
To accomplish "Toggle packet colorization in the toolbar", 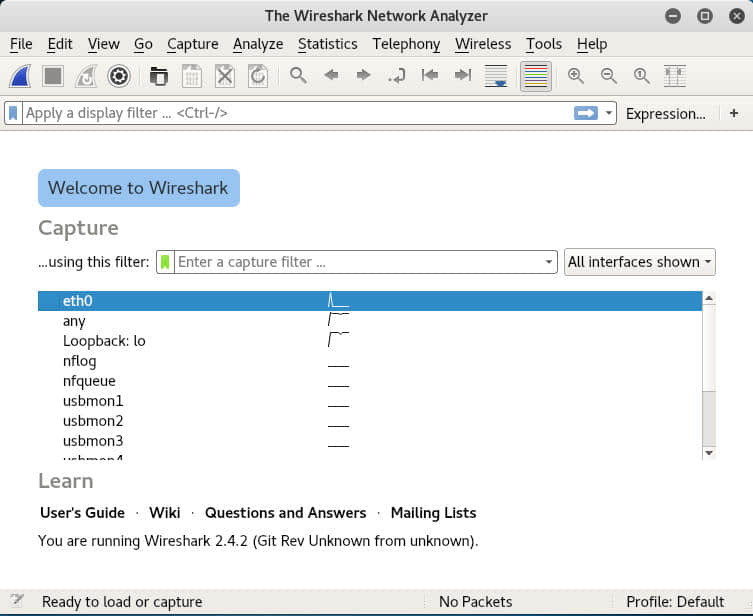I will click(536, 76).
